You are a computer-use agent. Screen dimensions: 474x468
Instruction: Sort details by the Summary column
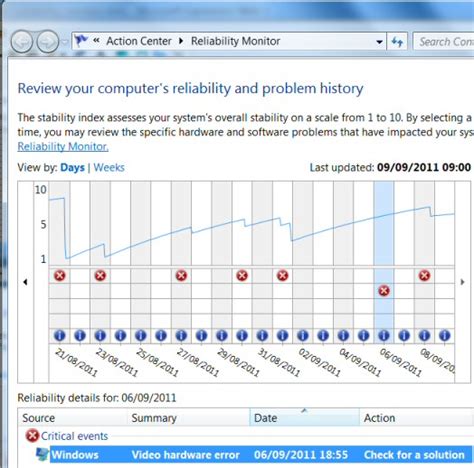(x=189, y=418)
